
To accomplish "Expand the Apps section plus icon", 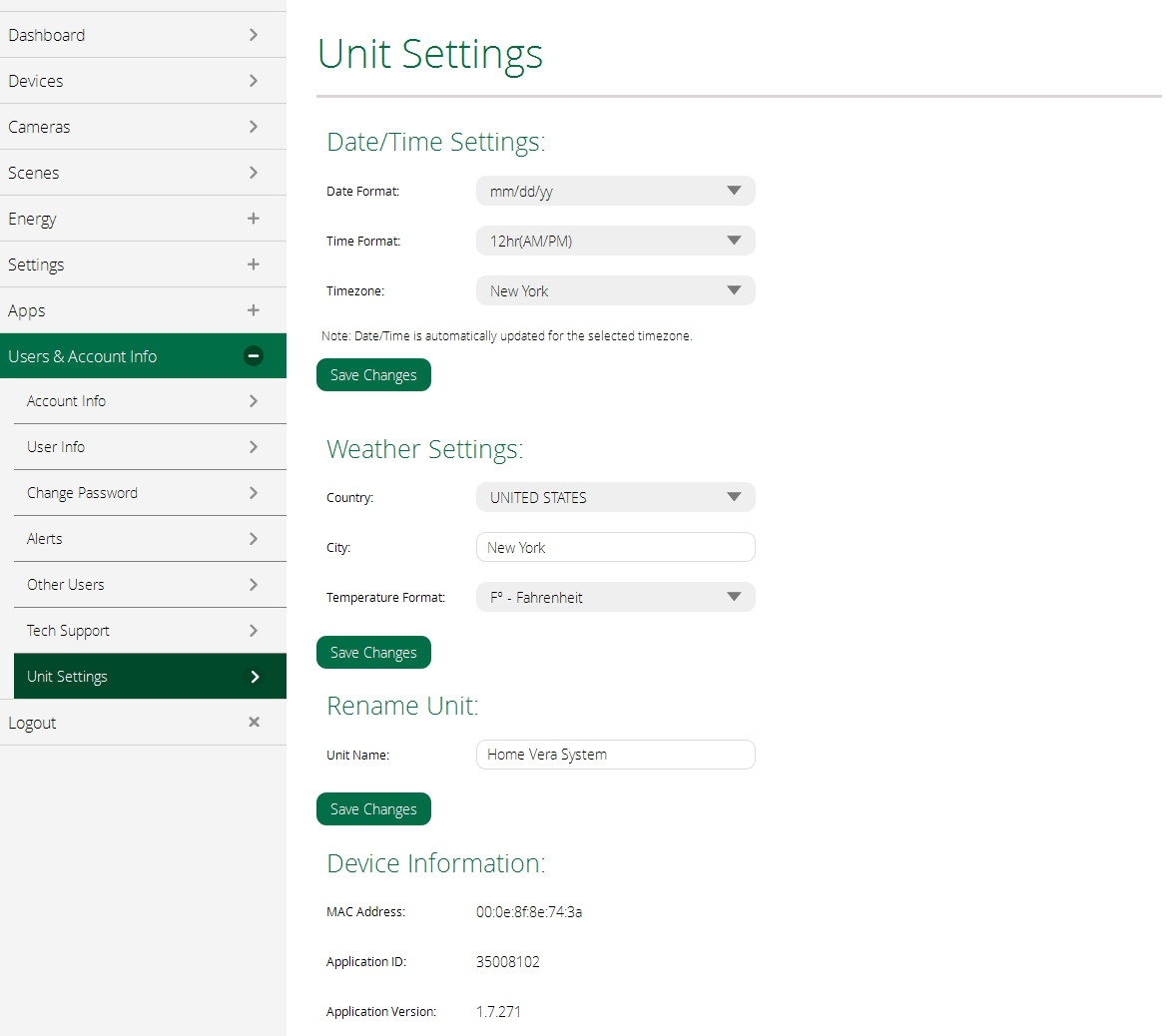I will coord(254,310).
